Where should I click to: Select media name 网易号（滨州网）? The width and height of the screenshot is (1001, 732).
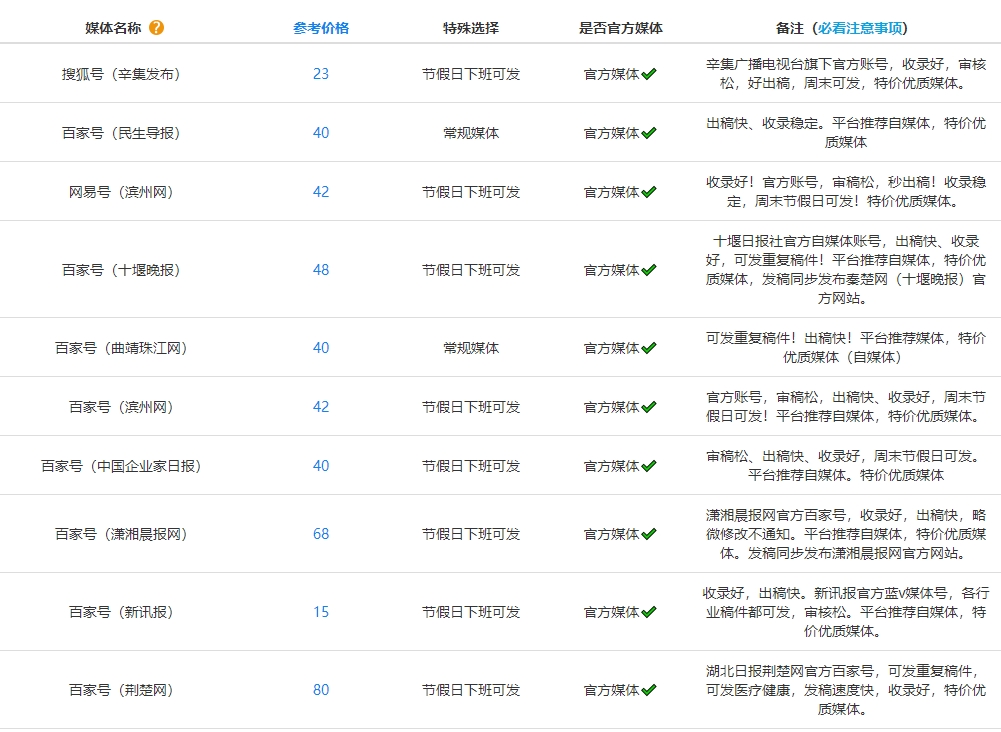click(x=121, y=191)
